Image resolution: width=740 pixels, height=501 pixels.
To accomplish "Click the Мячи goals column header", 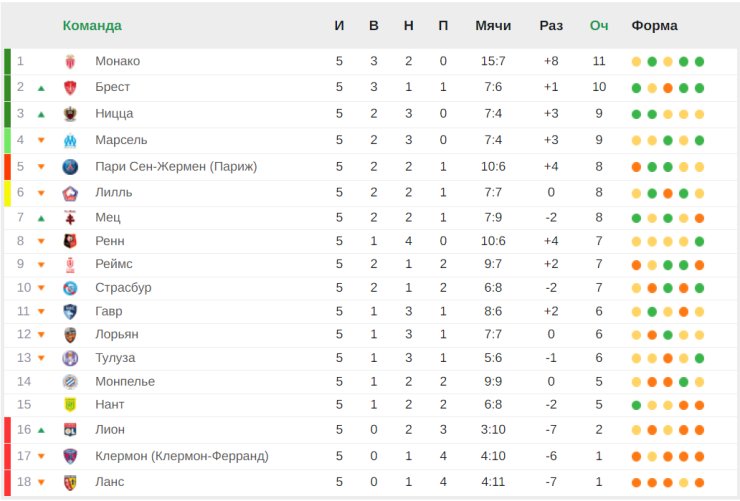I will [493, 25].
